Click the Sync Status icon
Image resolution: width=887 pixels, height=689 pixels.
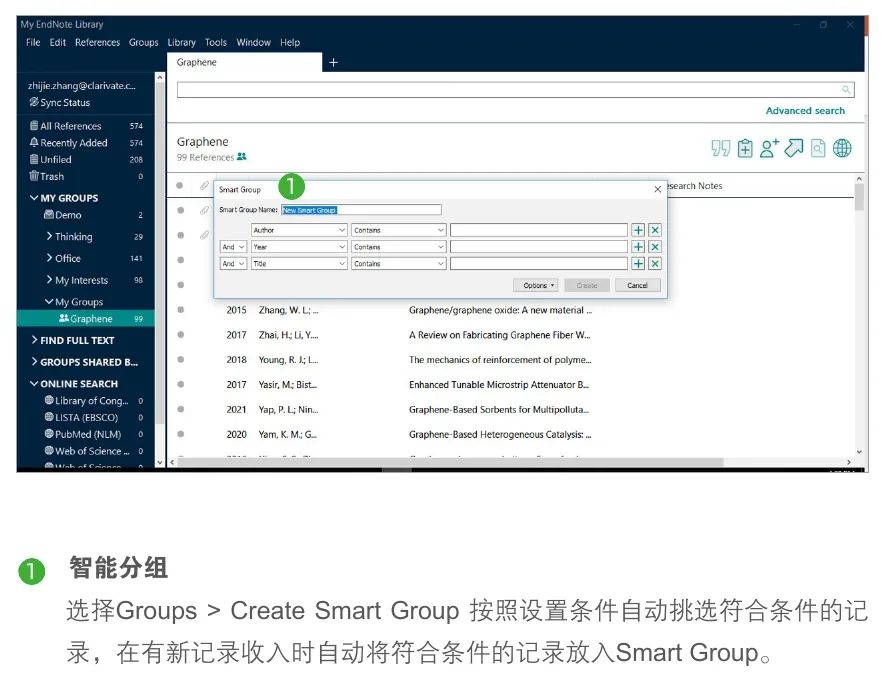coord(34,102)
